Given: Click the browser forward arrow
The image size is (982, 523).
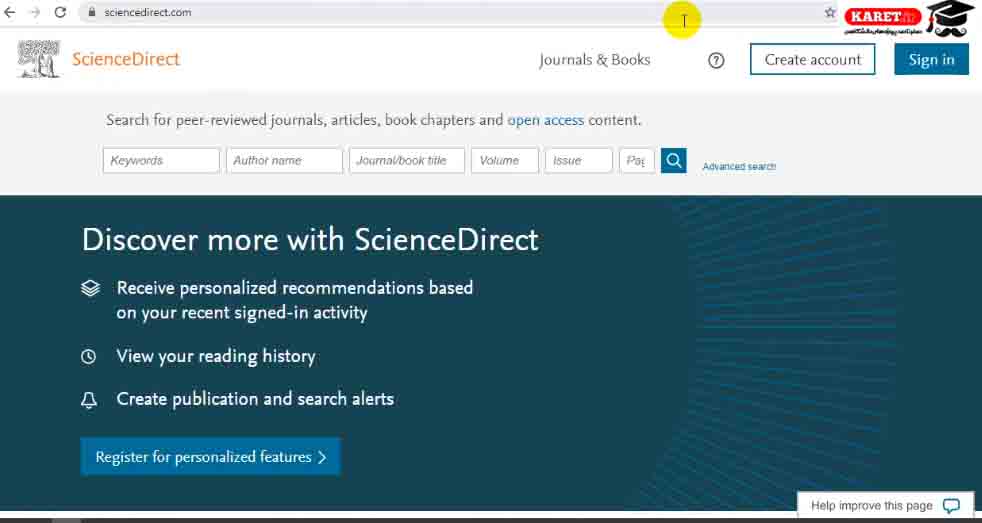Looking at the screenshot, I should [35, 12].
